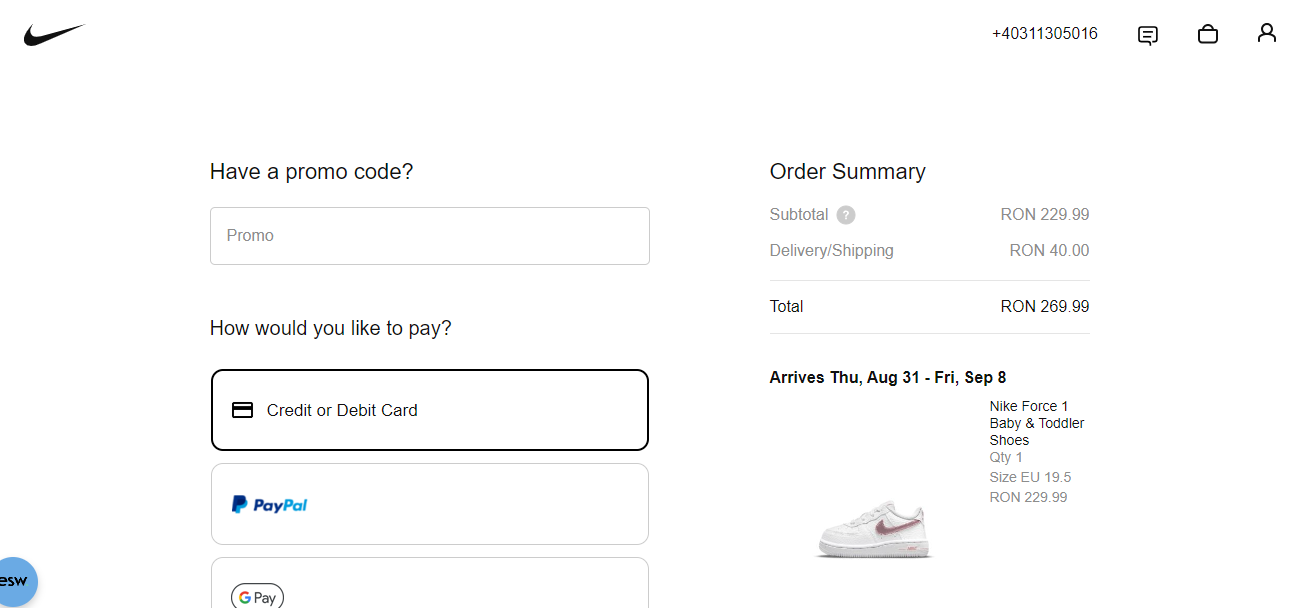Select Credit or Debit Card payment method

point(429,409)
